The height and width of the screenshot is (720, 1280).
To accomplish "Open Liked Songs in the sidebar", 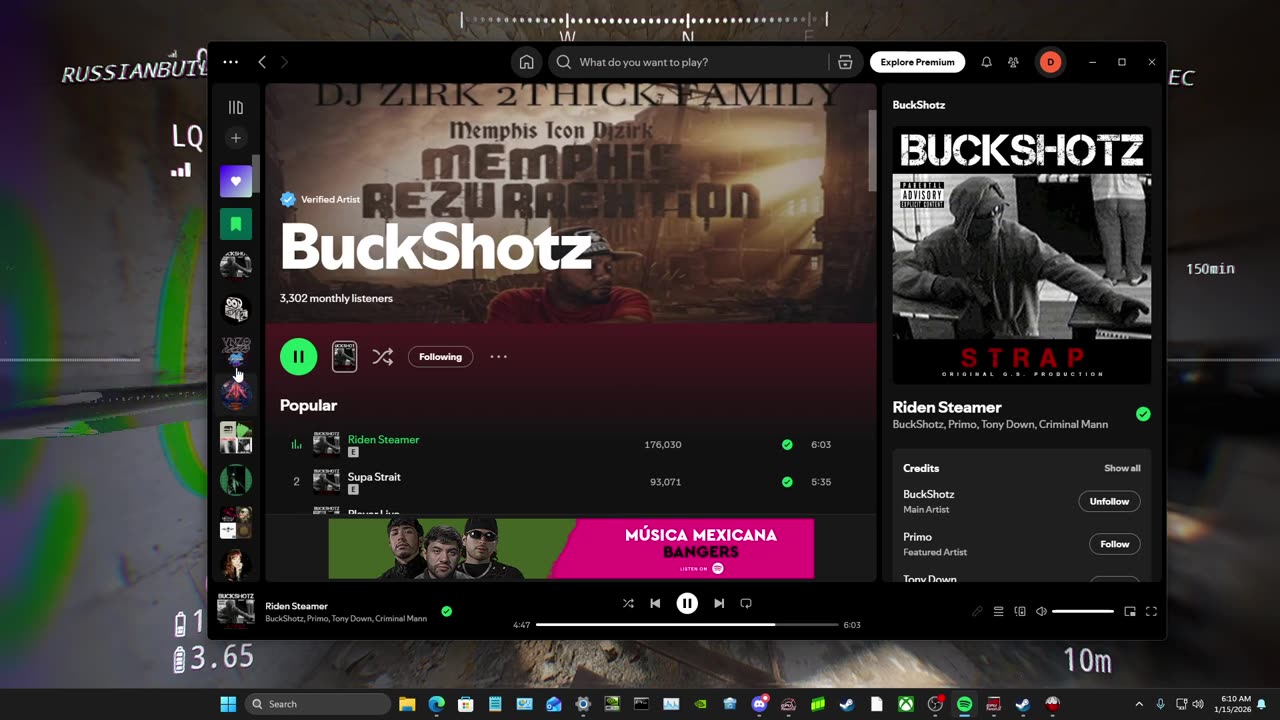I will (236, 181).
